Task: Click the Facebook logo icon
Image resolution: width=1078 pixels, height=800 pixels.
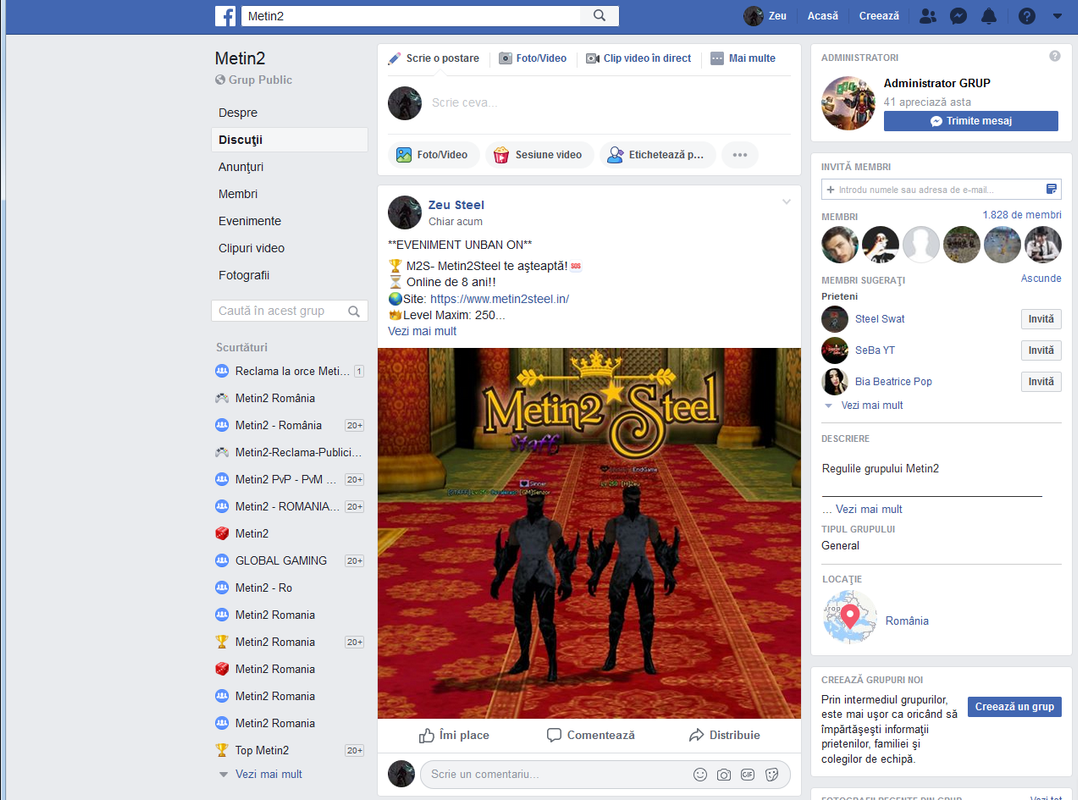Action: pyautogui.click(x=225, y=16)
